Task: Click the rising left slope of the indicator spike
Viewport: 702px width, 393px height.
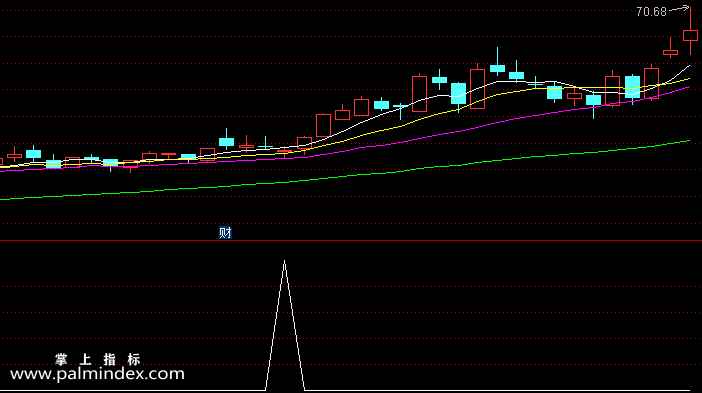Action: tap(275, 325)
